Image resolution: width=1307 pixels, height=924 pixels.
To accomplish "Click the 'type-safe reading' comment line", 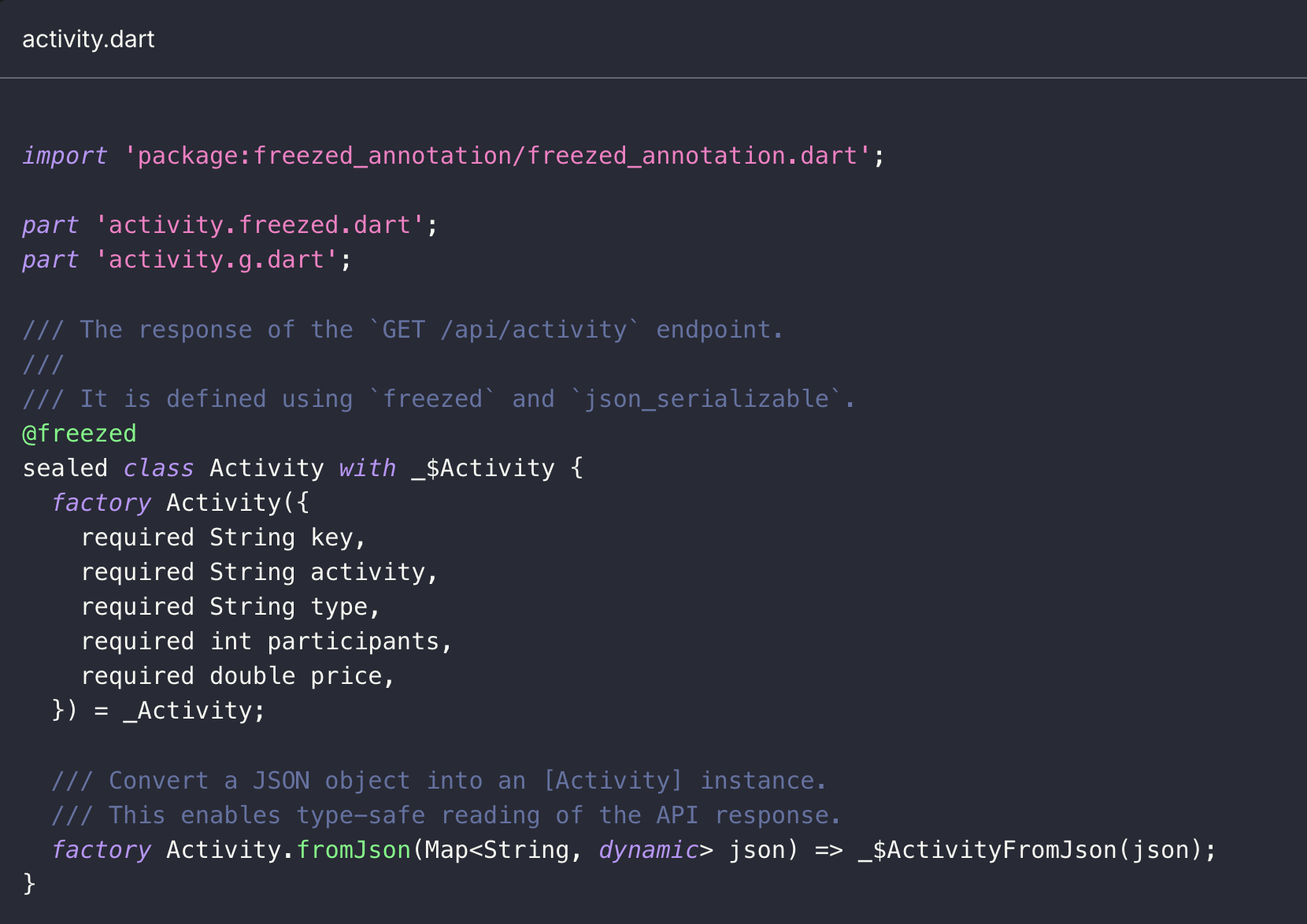I will point(446,815).
